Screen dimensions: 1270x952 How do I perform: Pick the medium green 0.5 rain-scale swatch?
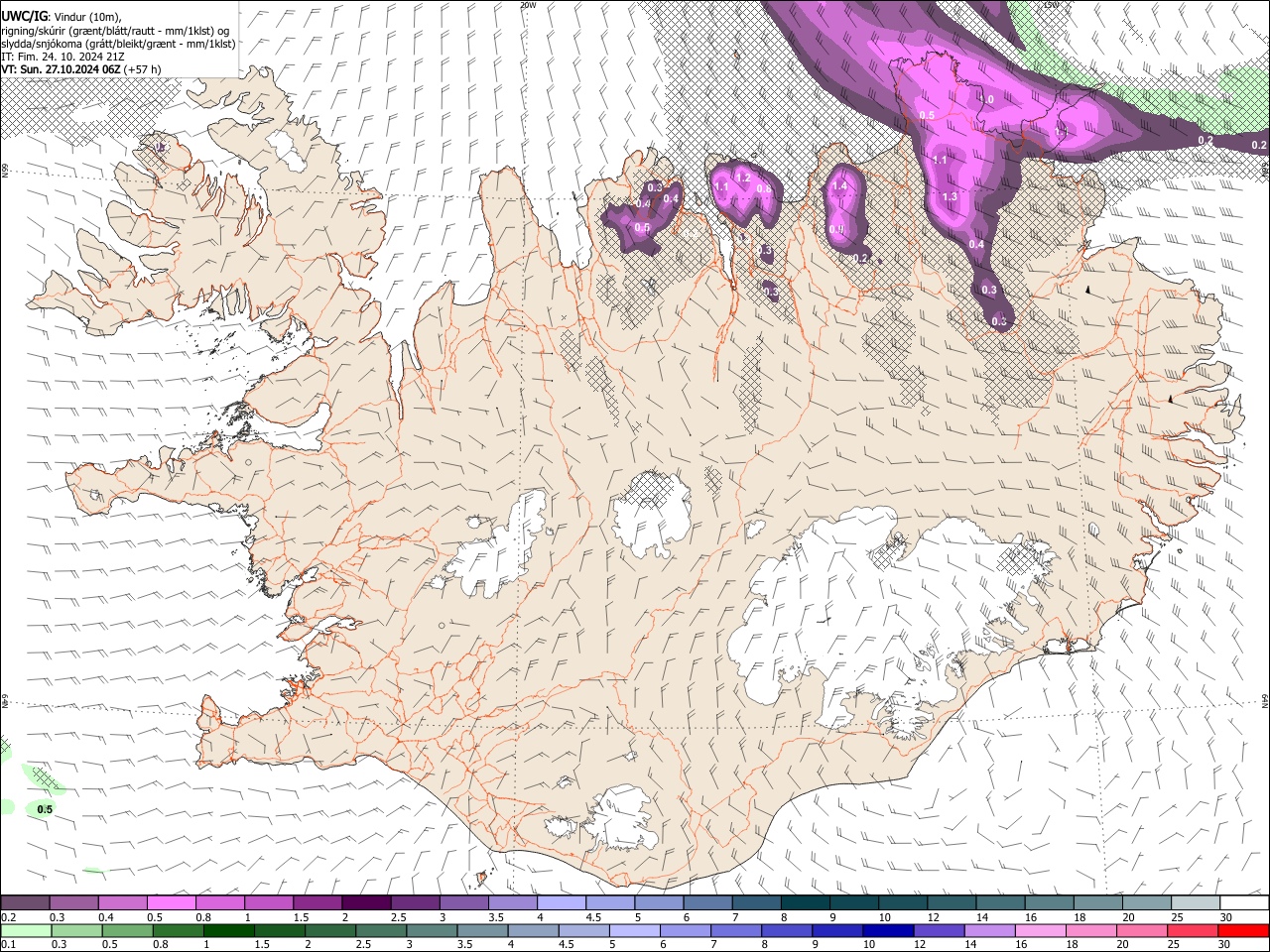[126, 930]
